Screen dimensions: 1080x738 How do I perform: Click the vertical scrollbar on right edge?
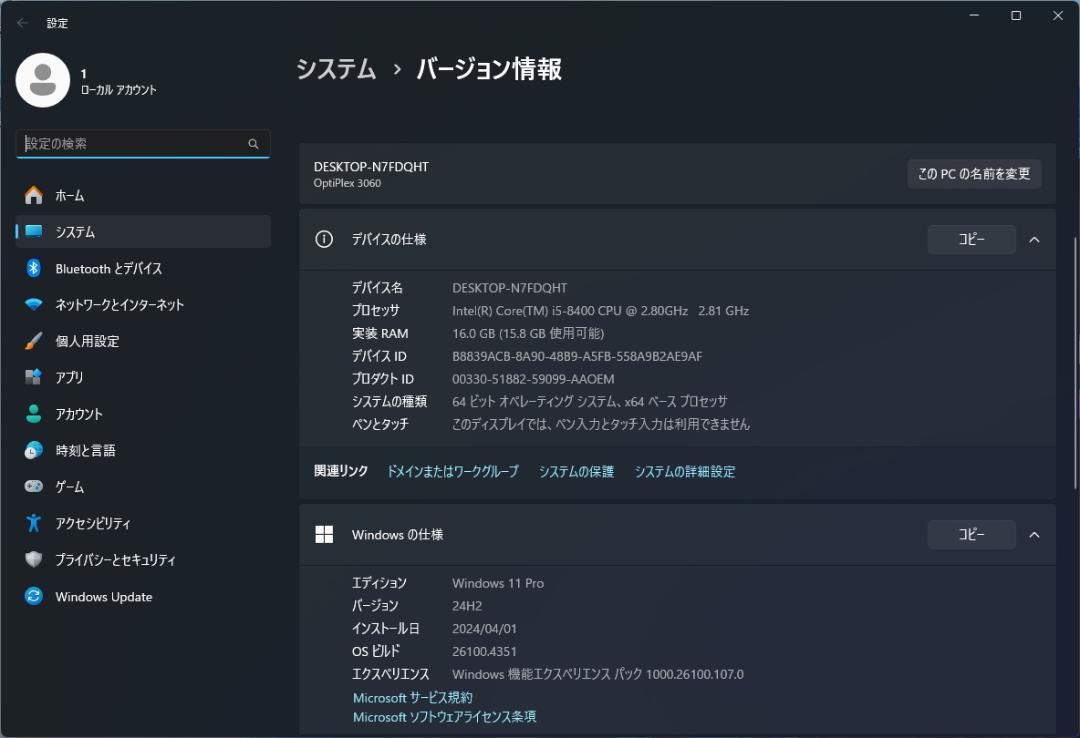pyautogui.click(x=1075, y=363)
